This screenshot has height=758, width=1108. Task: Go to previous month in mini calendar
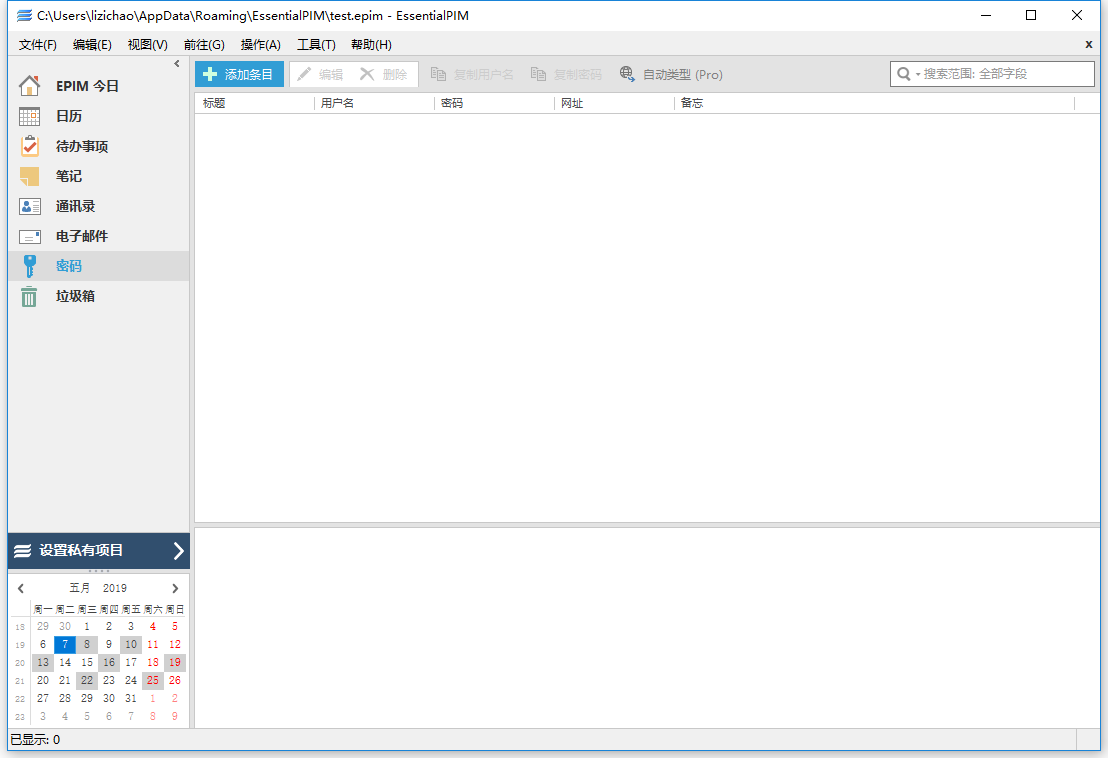[x=21, y=589]
